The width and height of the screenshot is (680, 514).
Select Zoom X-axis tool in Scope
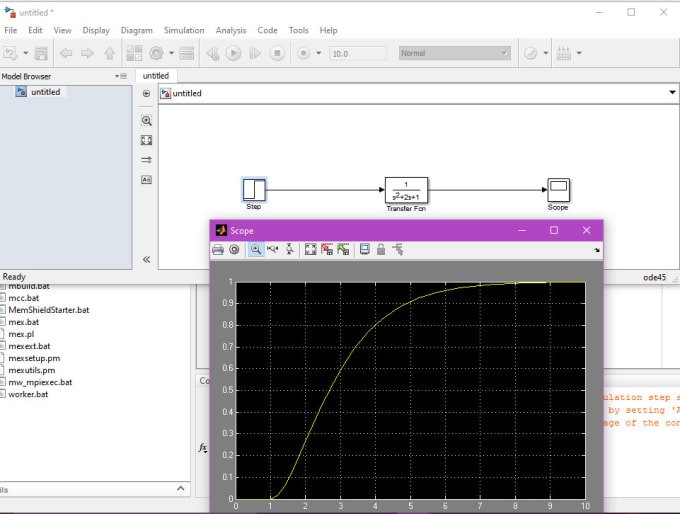pos(273,249)
